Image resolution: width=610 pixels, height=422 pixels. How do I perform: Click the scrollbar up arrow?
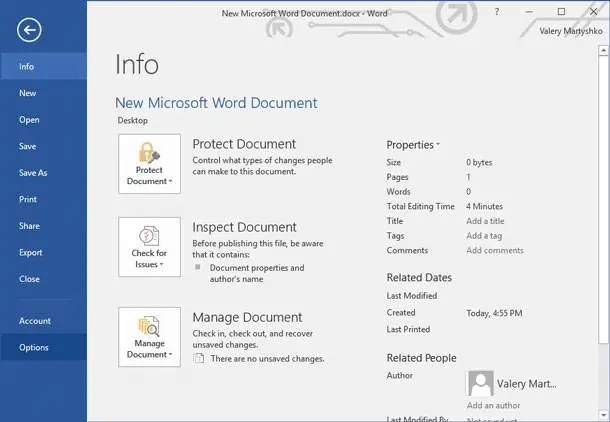pos(603,51)
